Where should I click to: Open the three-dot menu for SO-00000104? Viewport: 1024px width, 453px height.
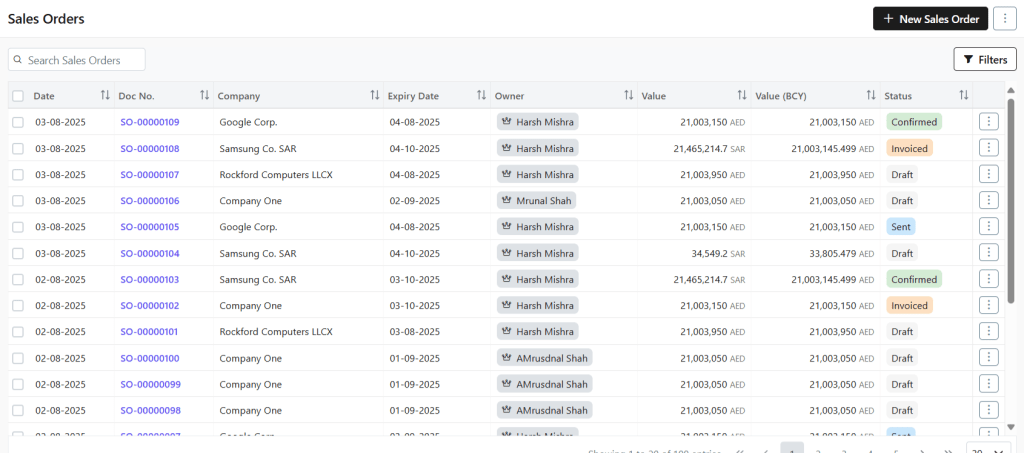pyautogui.click(x=988, y=253)
